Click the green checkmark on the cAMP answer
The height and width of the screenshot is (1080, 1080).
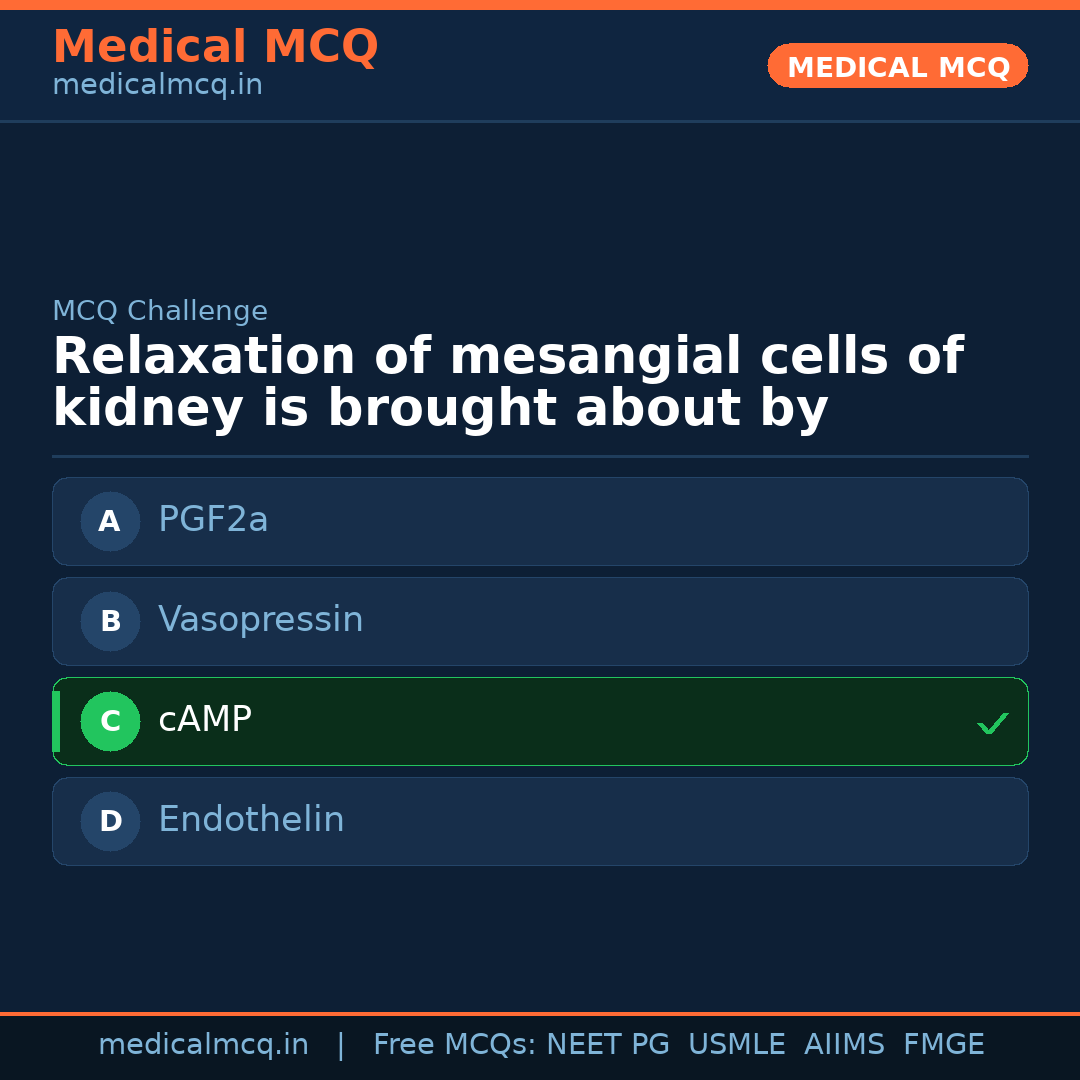point(993,722)
